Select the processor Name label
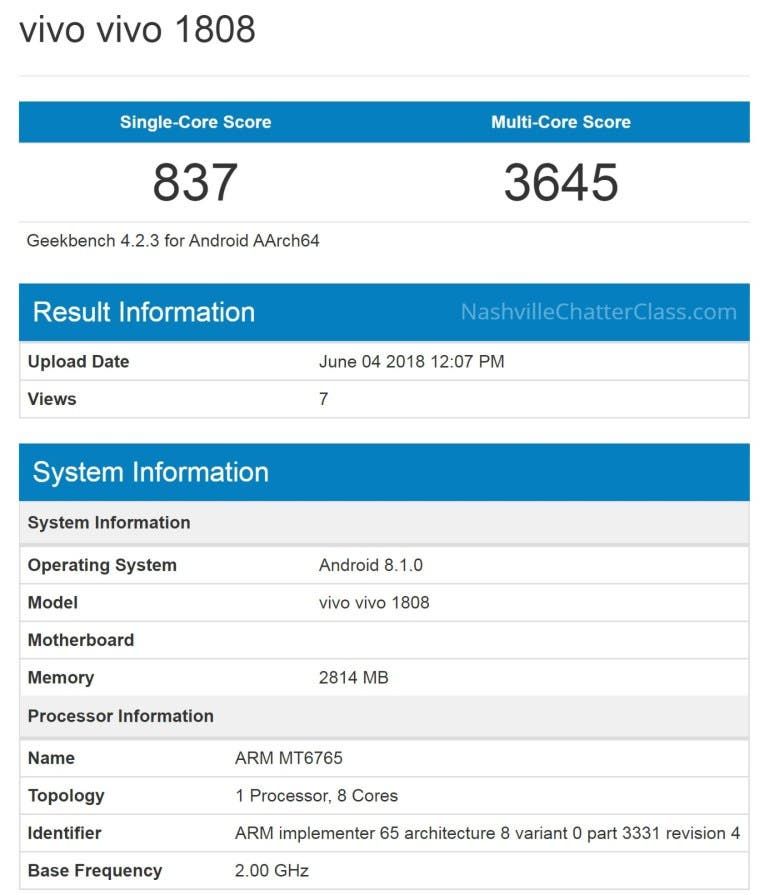Viewport: 768px width, 895px height. click(x=51, y=759)
